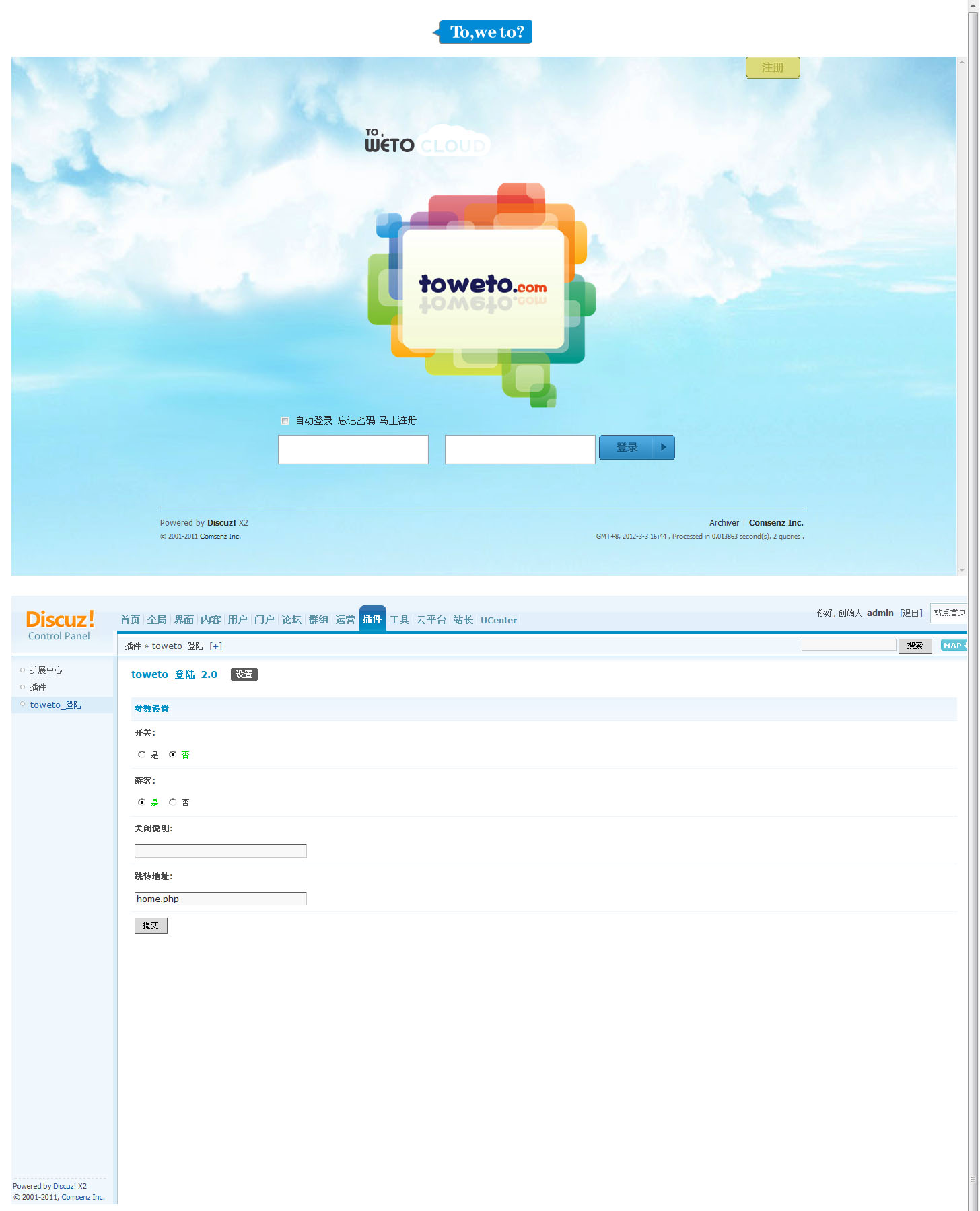The width and height of the screenshot is (980, 1211).
Task: Open the 用户 menu
Action: [238, 620]
